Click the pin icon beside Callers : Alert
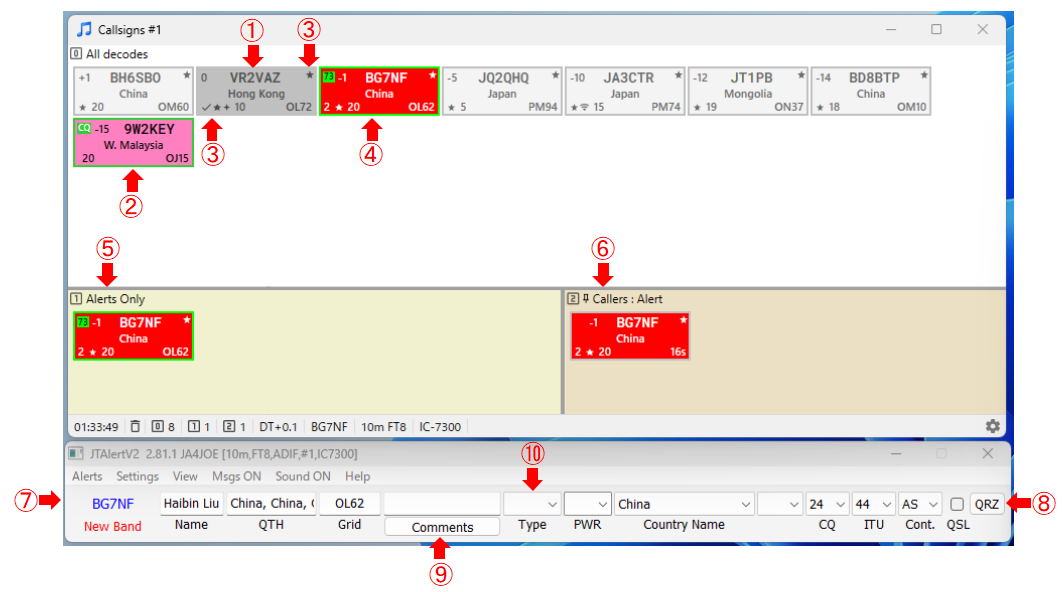Viewport: 1062px width, 592px height. coord(586,299)
